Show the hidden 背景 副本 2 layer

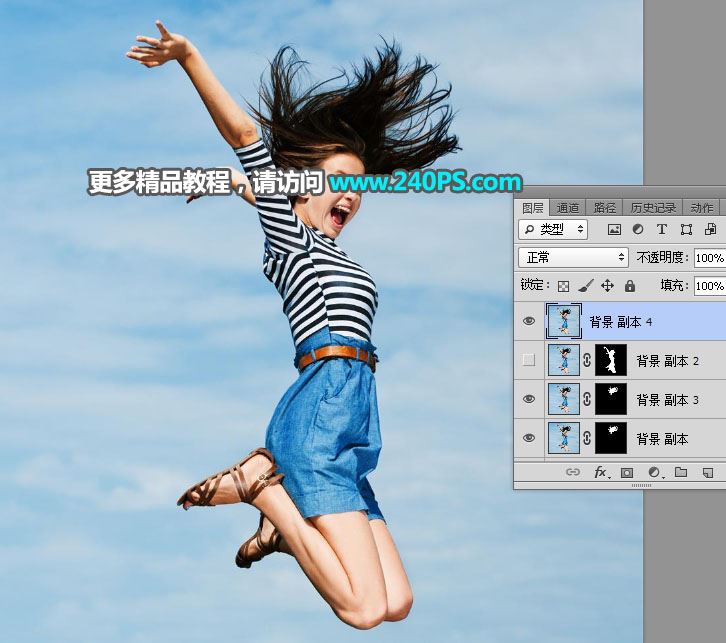530,361
